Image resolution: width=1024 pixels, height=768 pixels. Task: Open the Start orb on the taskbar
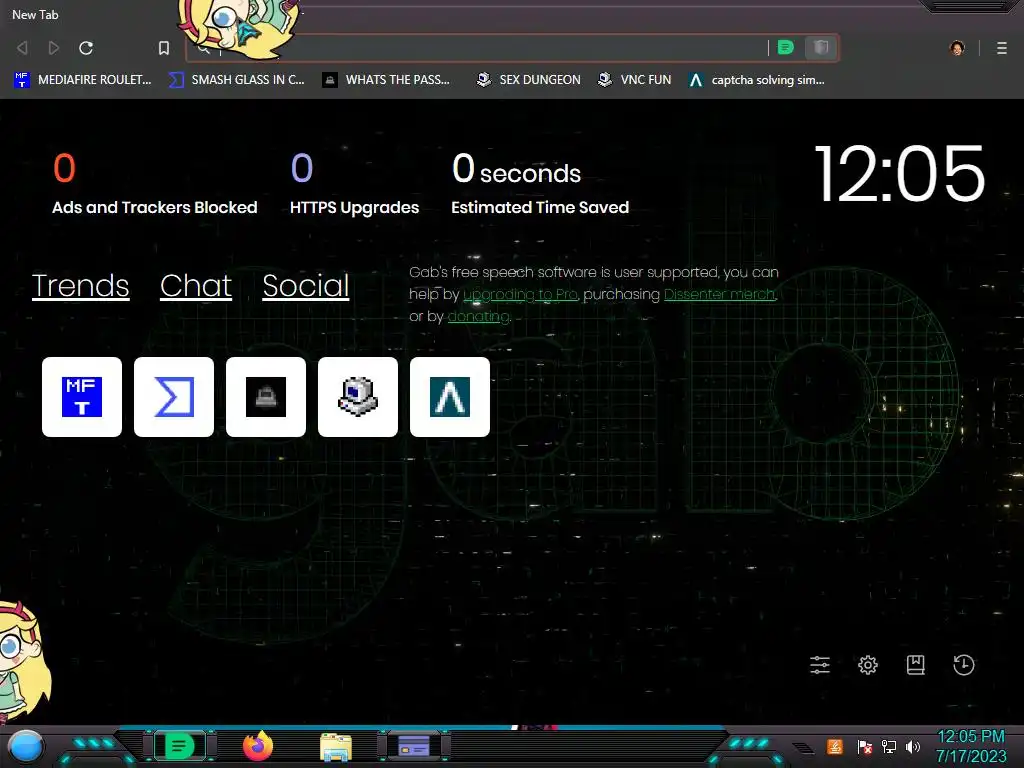pyautogui.click(x=26, y=746)
